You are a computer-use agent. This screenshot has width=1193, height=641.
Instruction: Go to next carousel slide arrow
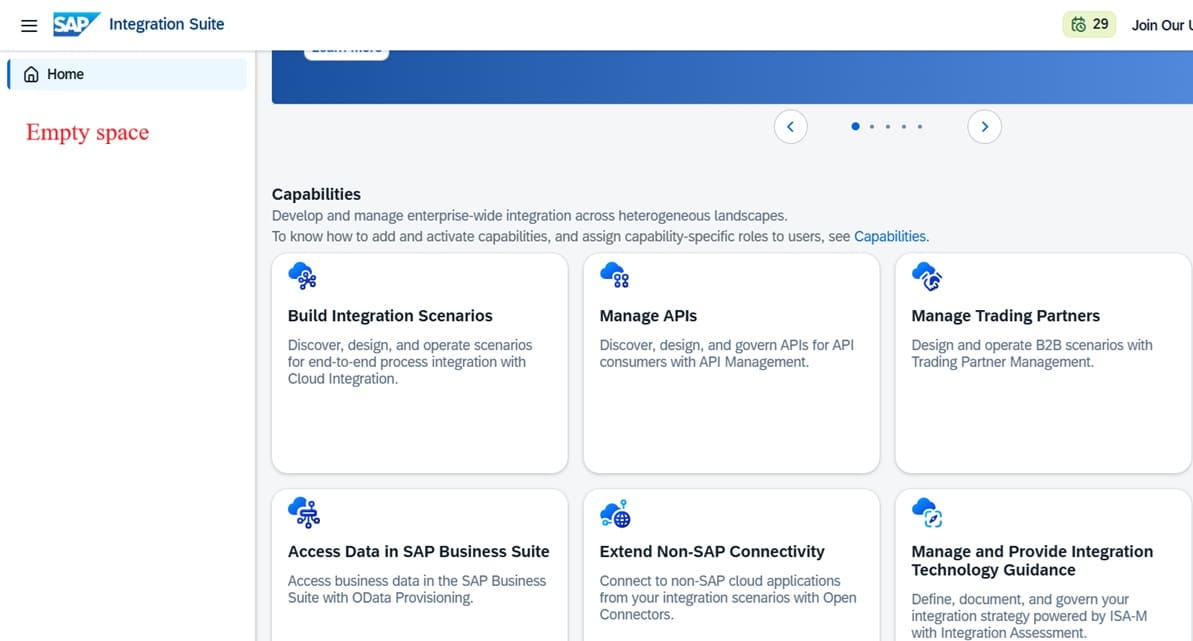[x=984, y=126]
